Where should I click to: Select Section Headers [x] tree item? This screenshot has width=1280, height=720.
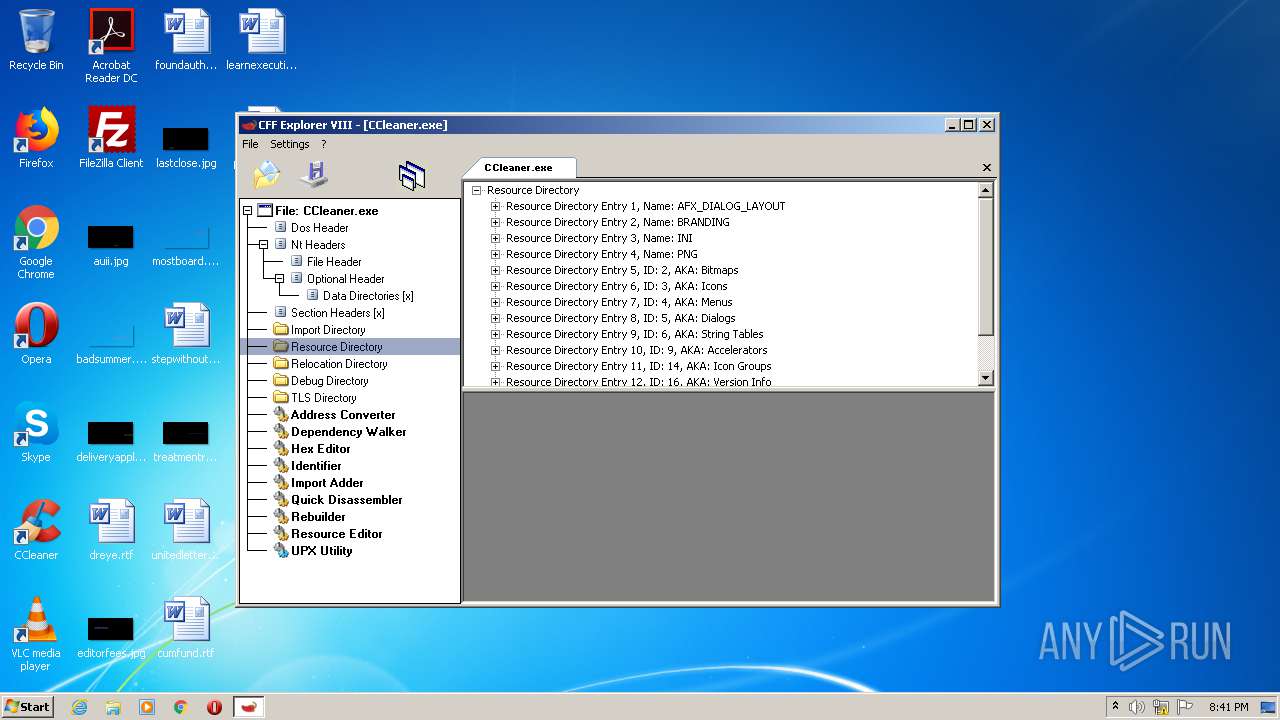(337, 313)
